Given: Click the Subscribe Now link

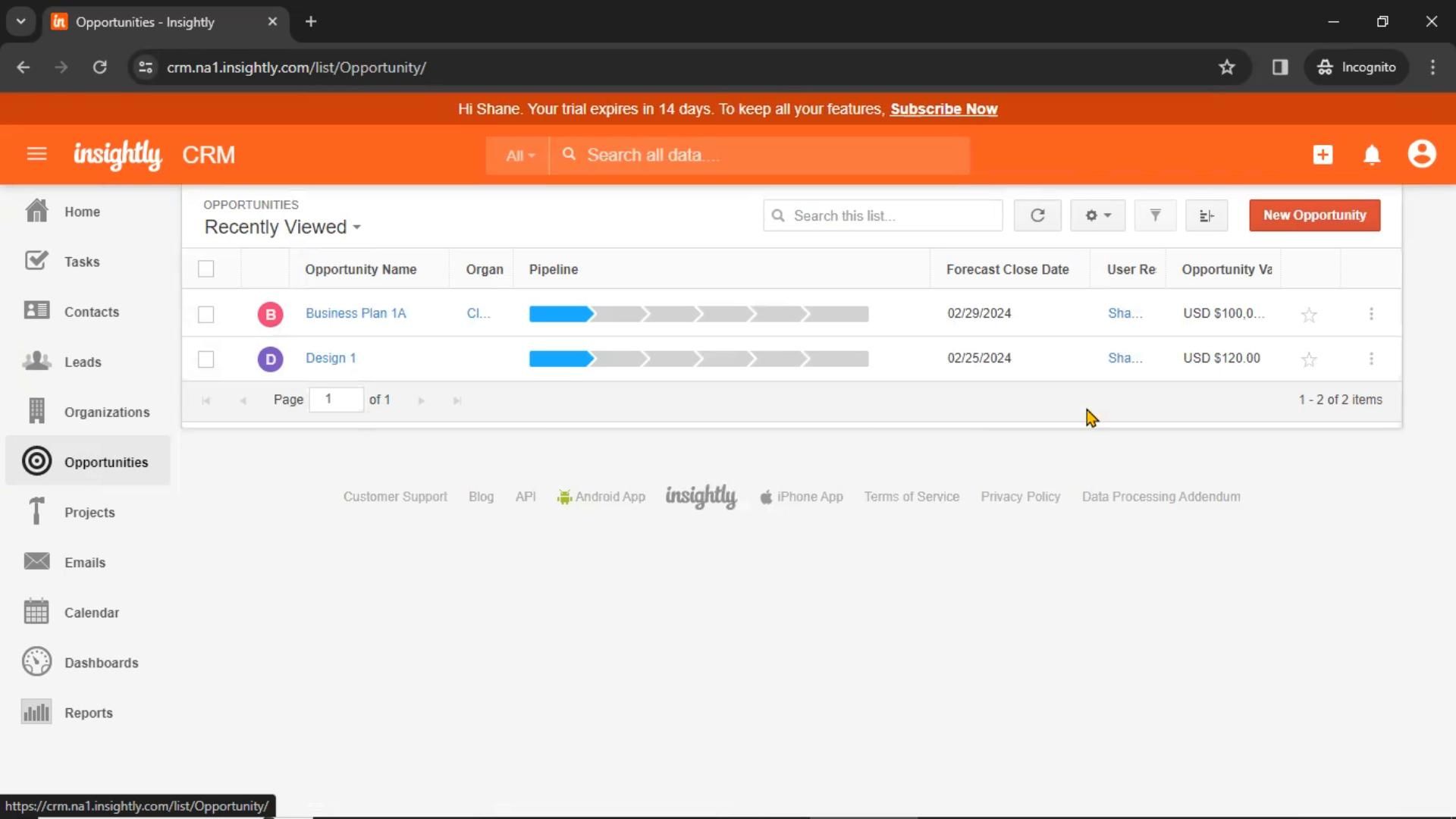Looking at the screenshot, I should [x=943, y=109].
